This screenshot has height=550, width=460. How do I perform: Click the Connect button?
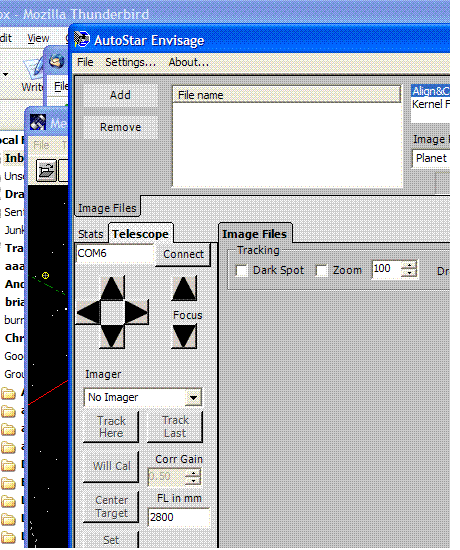pos(183,254)
